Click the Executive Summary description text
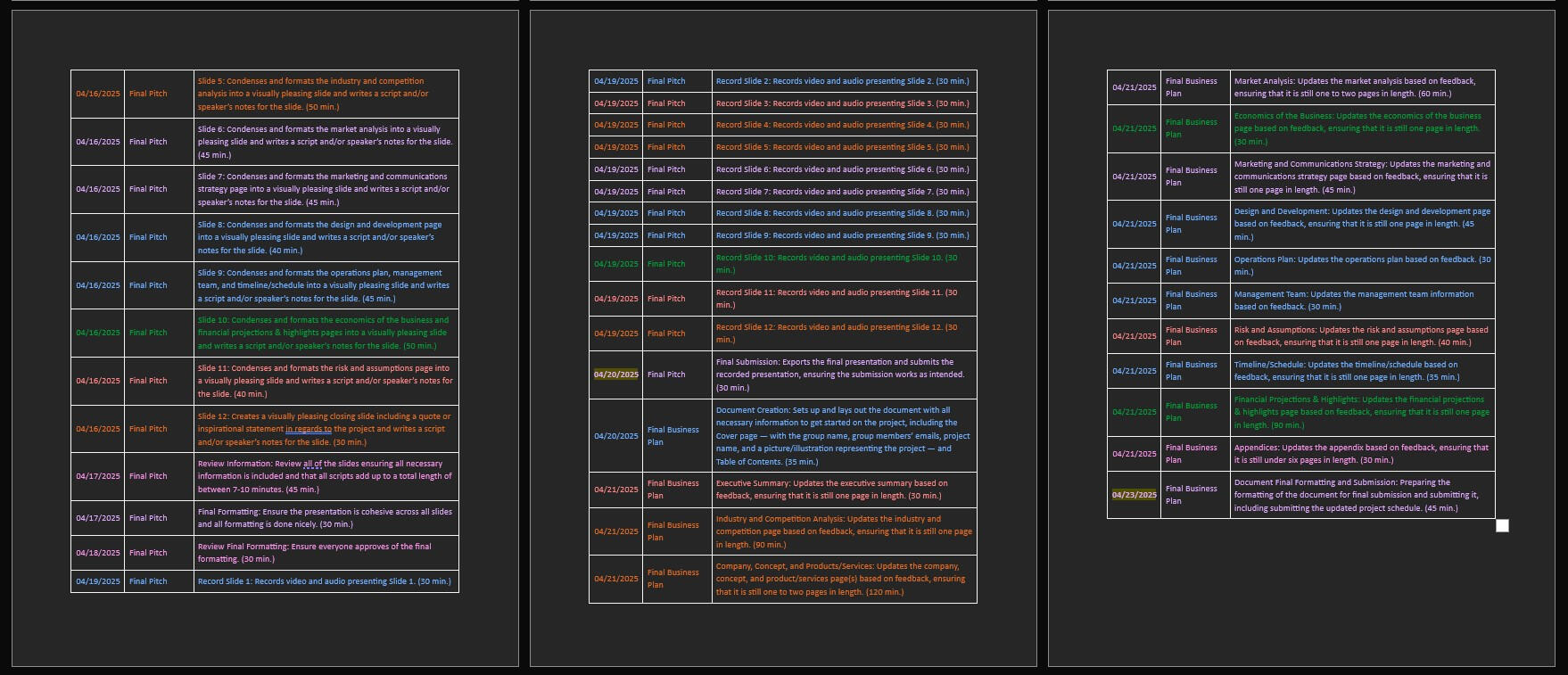This screenshot has width=1568, height=675. [x=831, y=490]
